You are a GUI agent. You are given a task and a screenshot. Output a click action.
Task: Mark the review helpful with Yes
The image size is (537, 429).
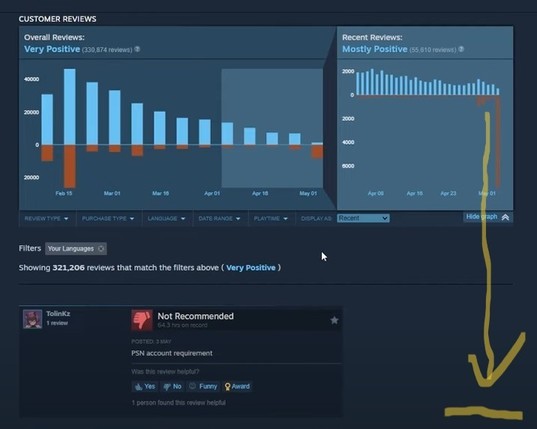click(145, 387)
